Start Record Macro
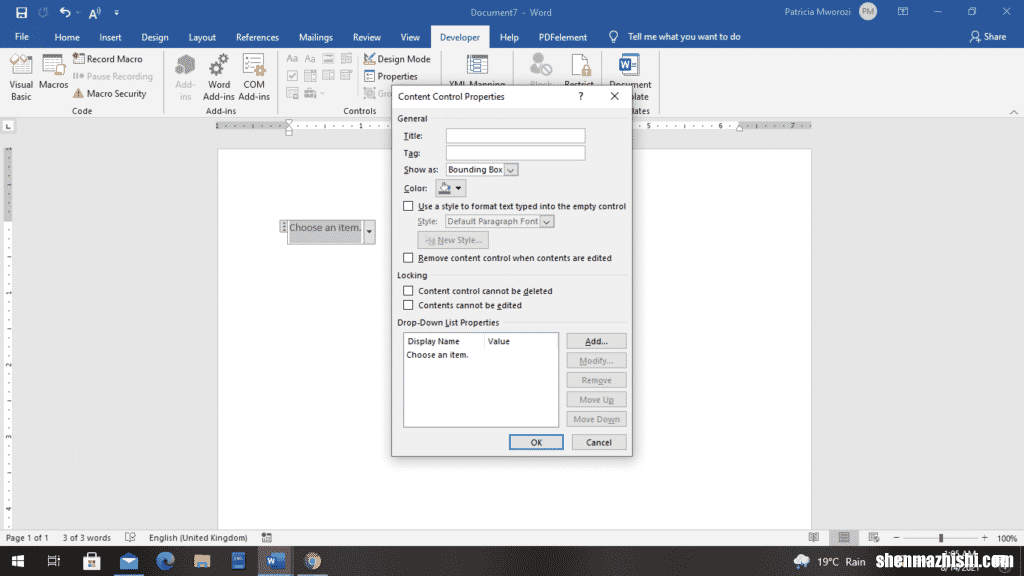 point(107,59)
